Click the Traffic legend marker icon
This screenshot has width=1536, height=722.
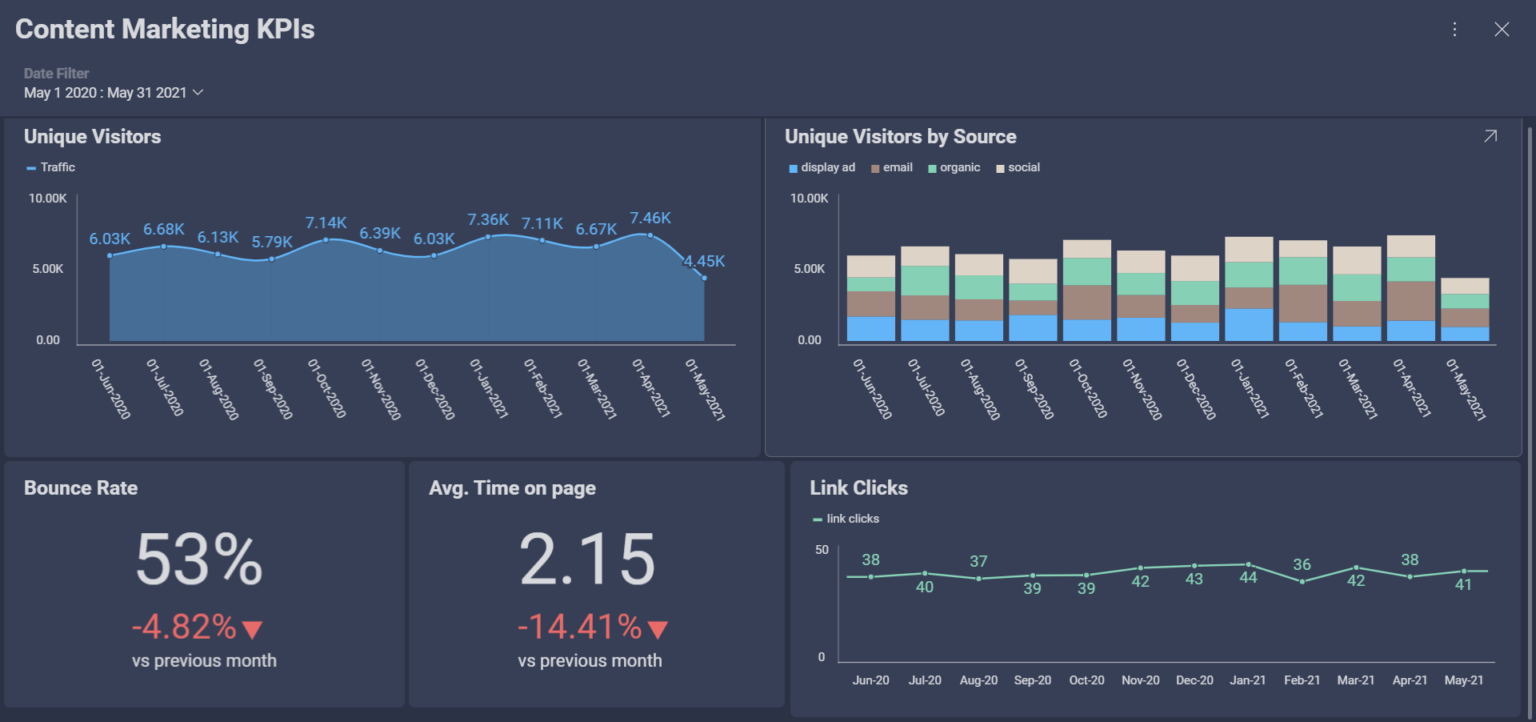31,167
